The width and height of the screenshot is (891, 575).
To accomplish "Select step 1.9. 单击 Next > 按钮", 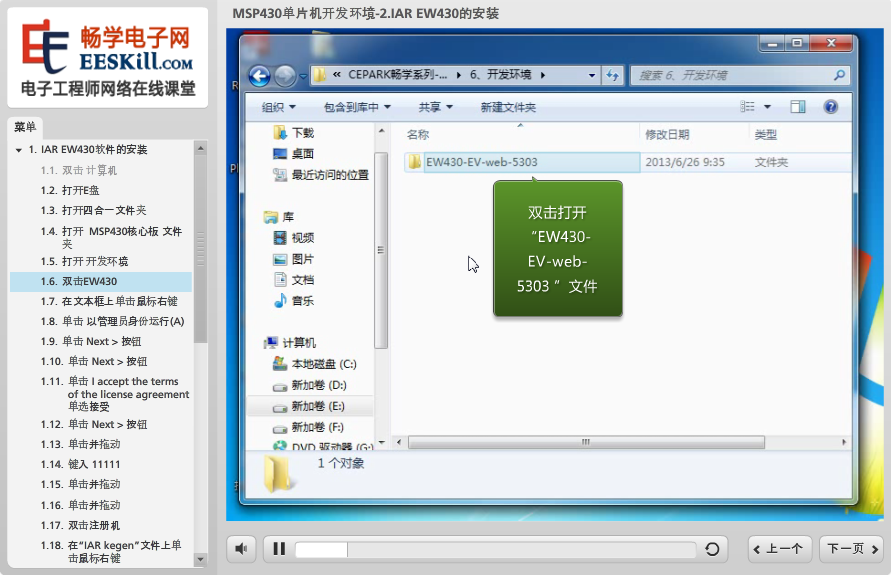I will point(91,341).
